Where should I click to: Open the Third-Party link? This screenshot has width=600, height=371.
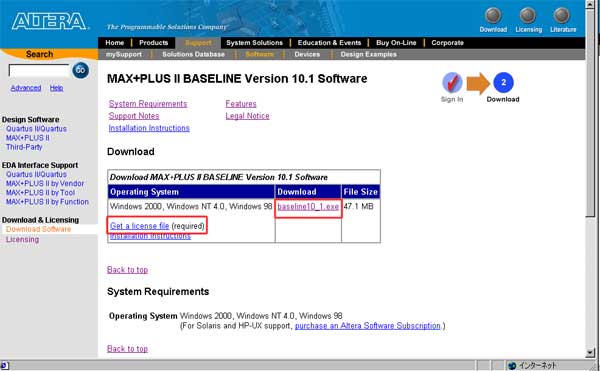(x=24, y=147)
